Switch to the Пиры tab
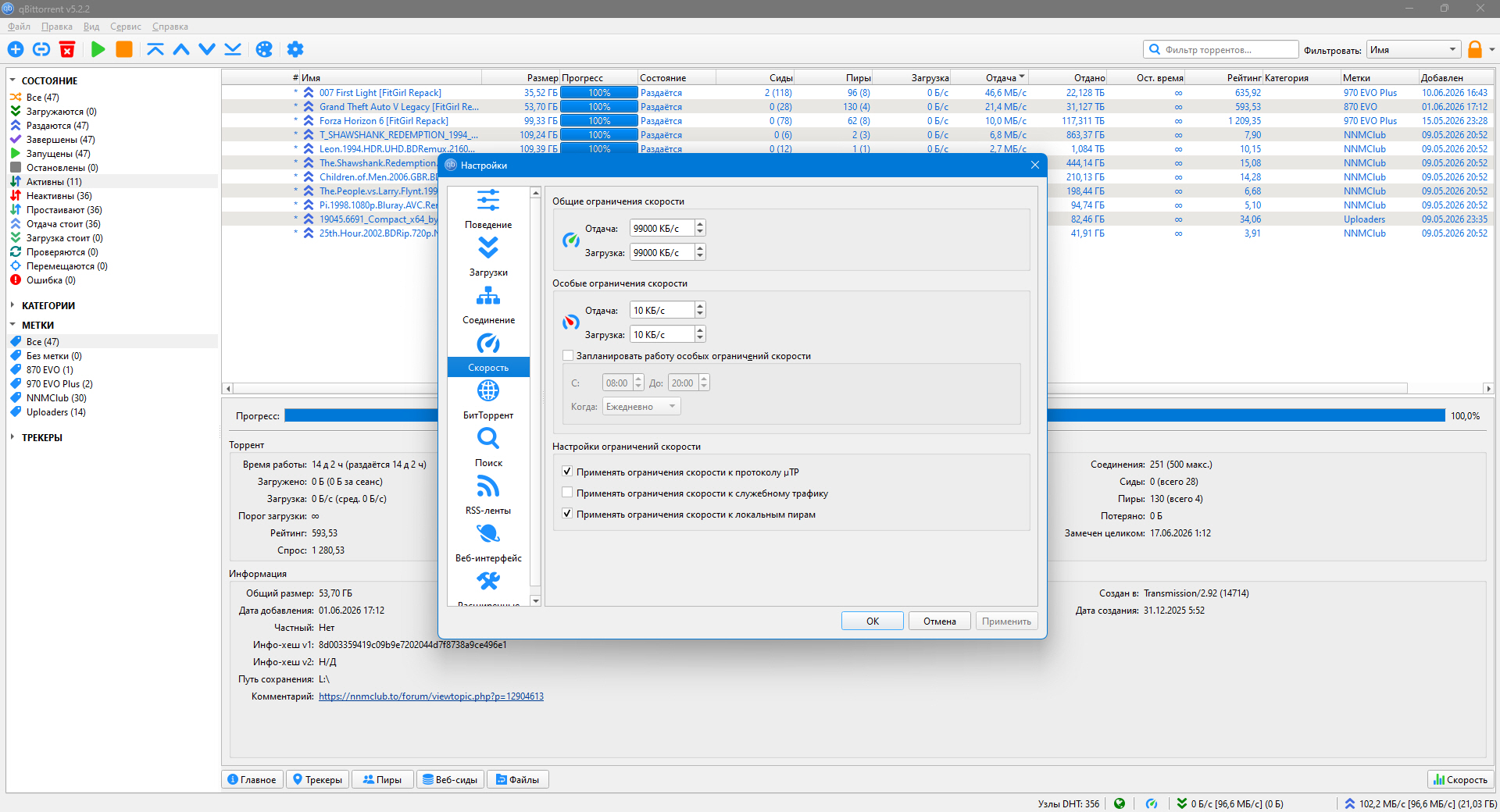This screenshot has height=812, width=1500. [382, 779]
